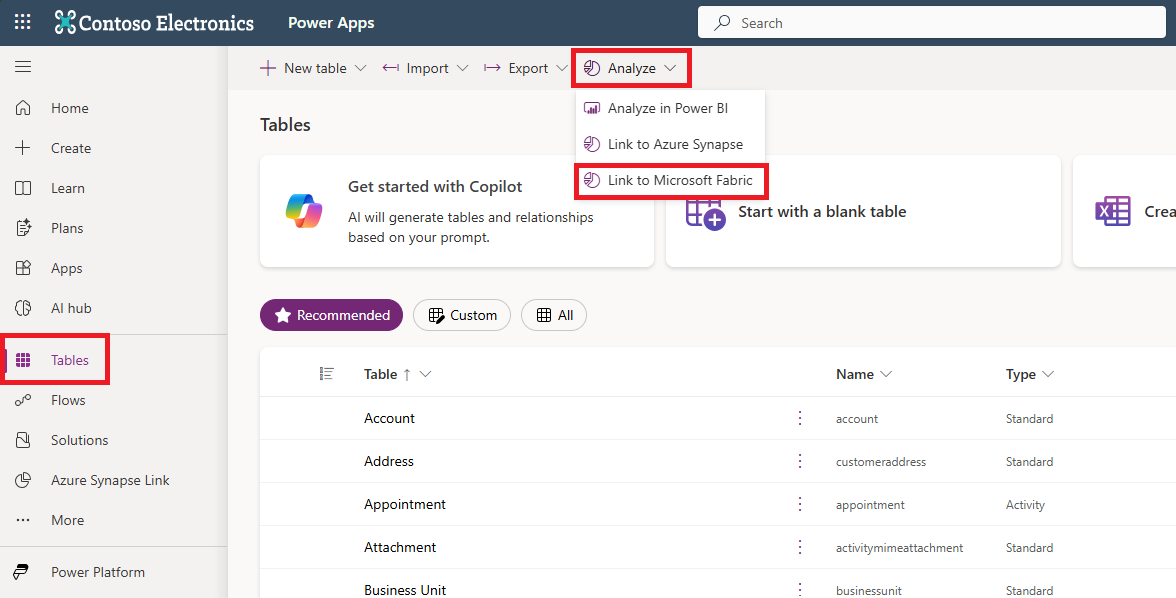The image size is (1176, 598).
Task: Click the Contoso Electronics logo
Action: point(154,23)
